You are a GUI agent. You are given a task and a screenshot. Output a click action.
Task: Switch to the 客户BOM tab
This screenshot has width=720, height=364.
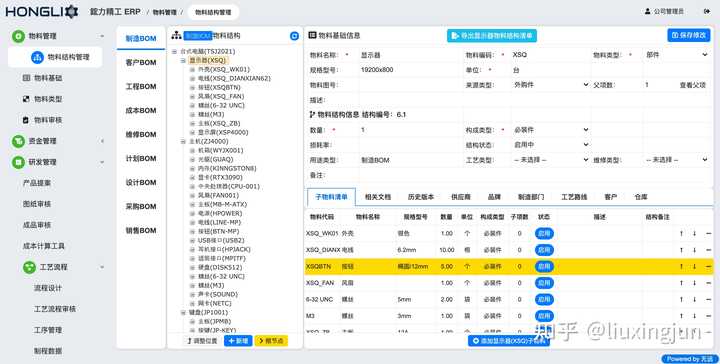tap(141, 62)
